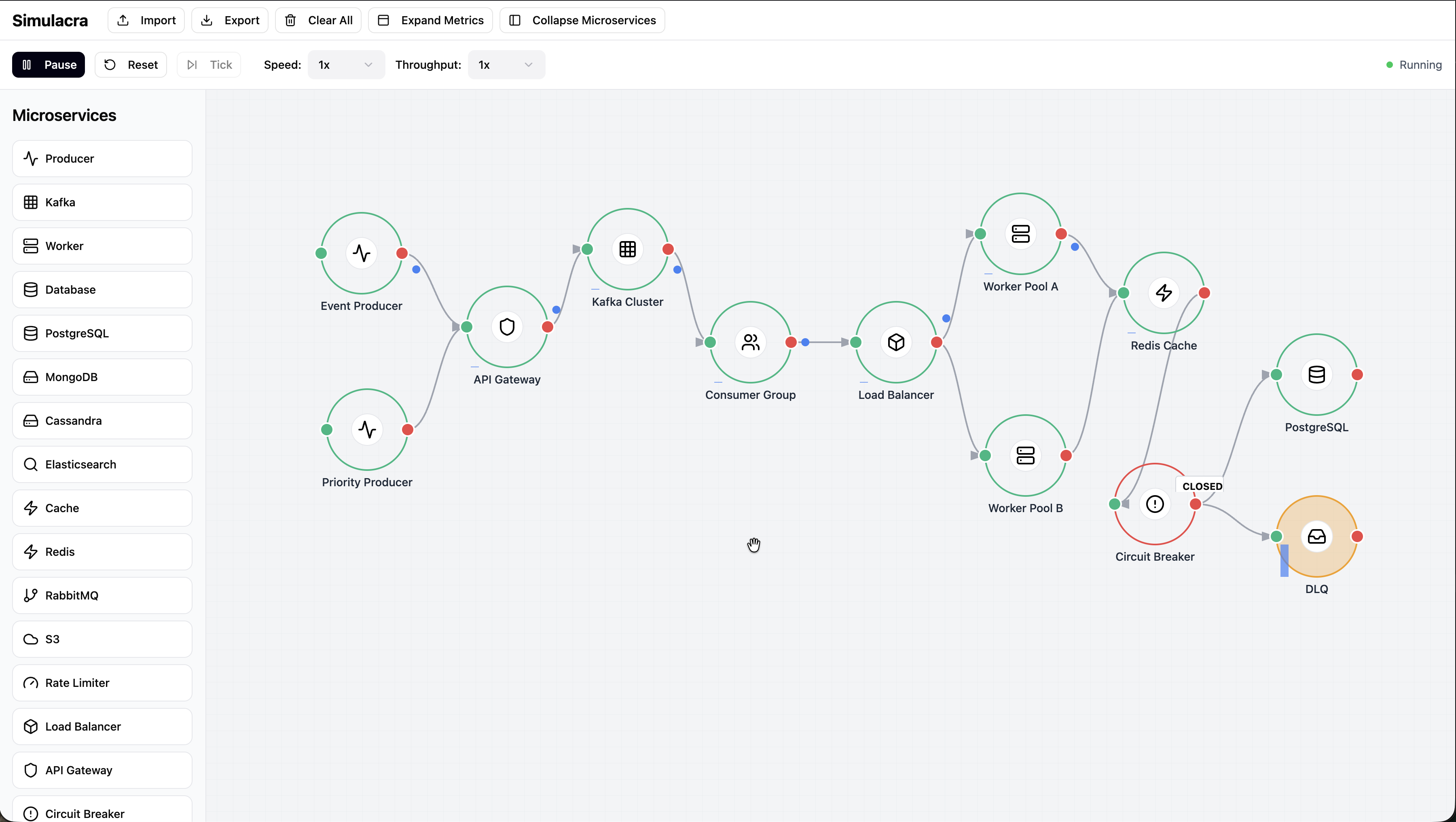Screen dimensions: 1456x822
Task: Click the Clear All button
Action: 318,20
